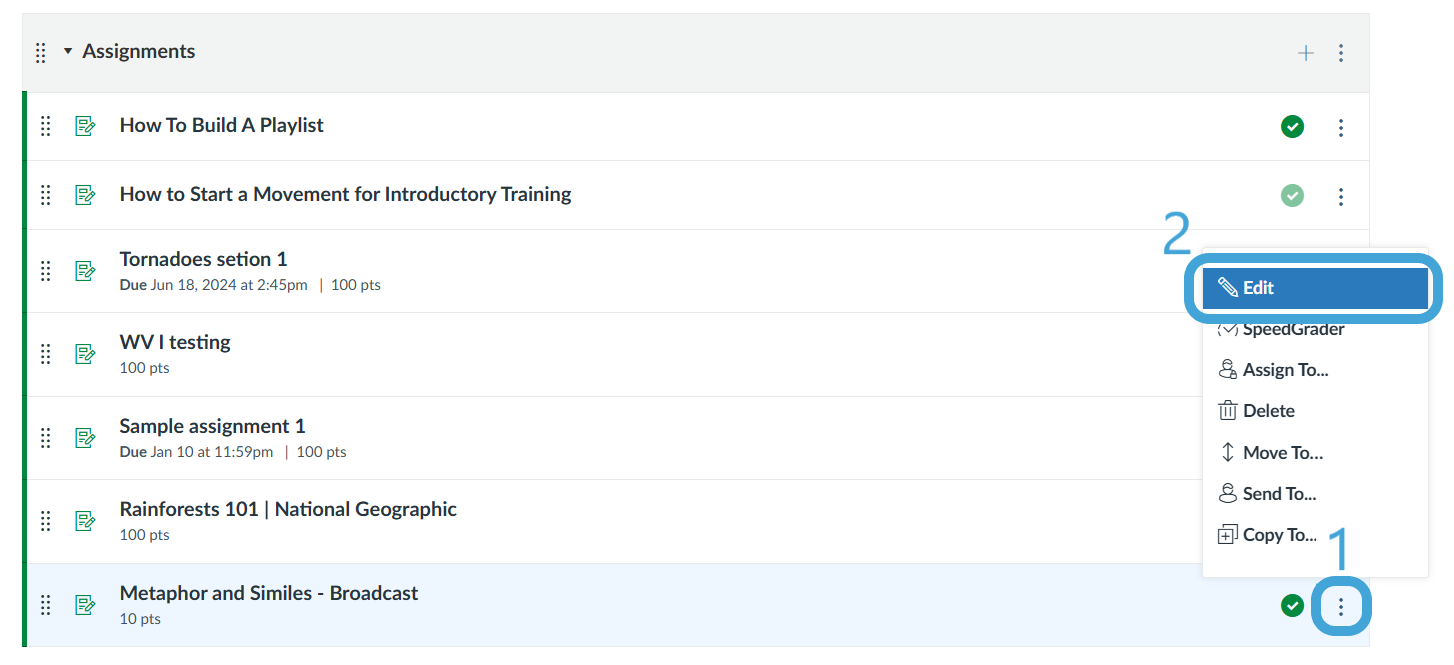The image size is (1454, 665).
Task: Click the plus icon to add to Assignments module
Action: [1306, 53]
